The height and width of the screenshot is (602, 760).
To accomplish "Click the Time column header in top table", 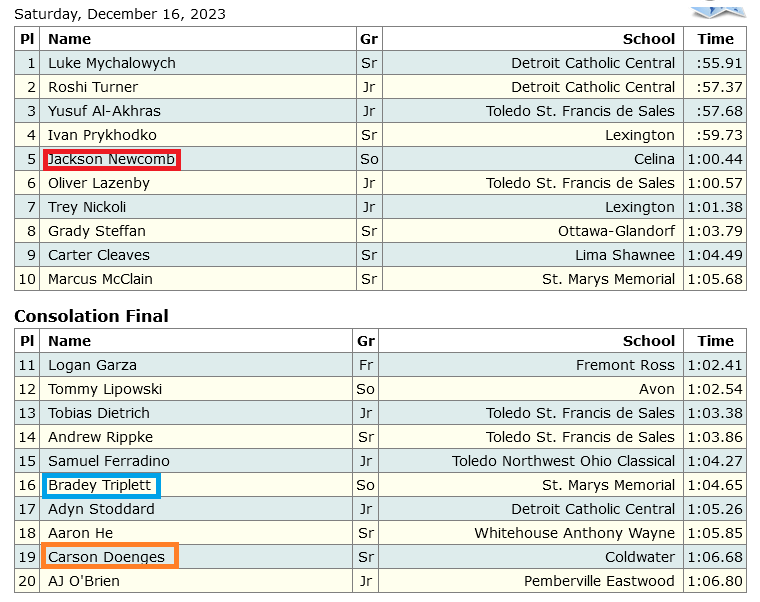I will tap(715, 39).
